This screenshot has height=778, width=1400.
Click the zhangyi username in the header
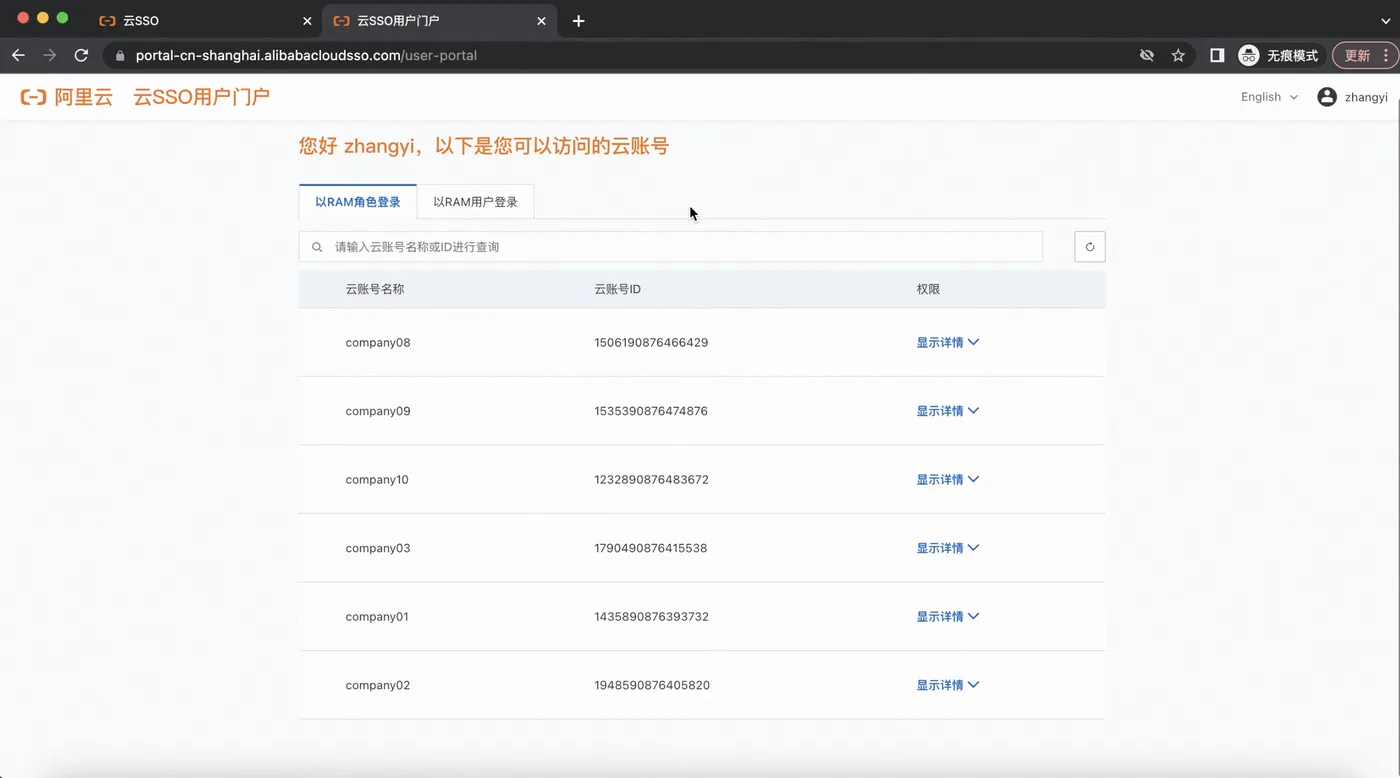(x=1366, y=97)
